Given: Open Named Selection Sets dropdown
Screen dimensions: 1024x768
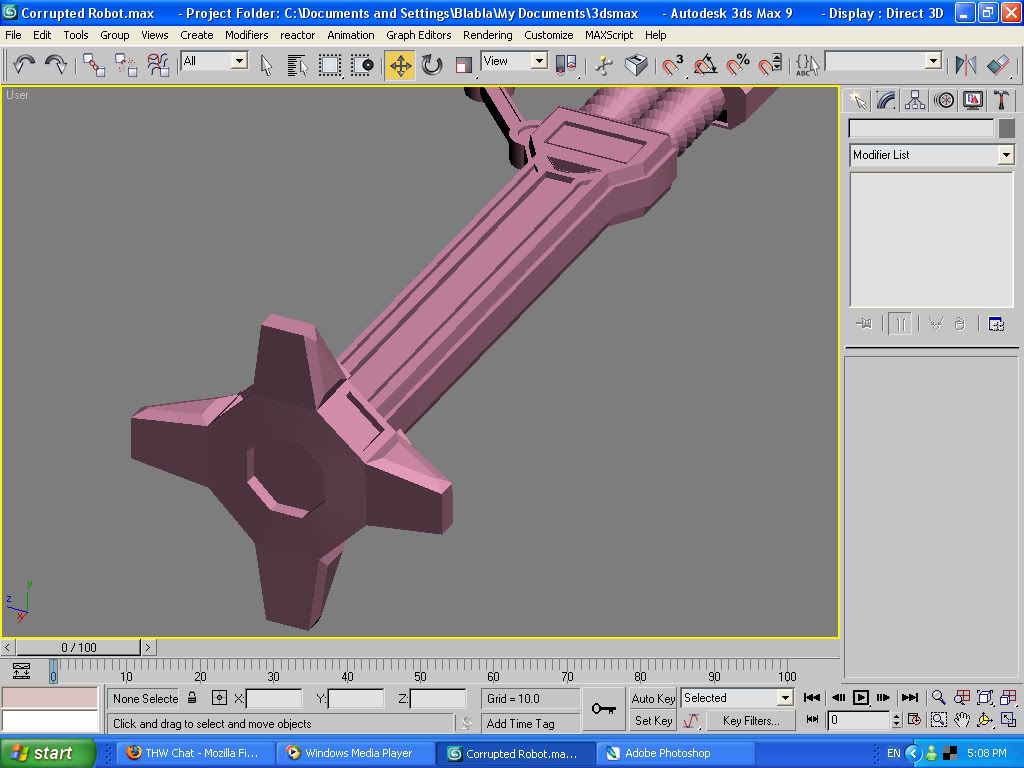Looking at the screenshot, I should click(933, 61).
